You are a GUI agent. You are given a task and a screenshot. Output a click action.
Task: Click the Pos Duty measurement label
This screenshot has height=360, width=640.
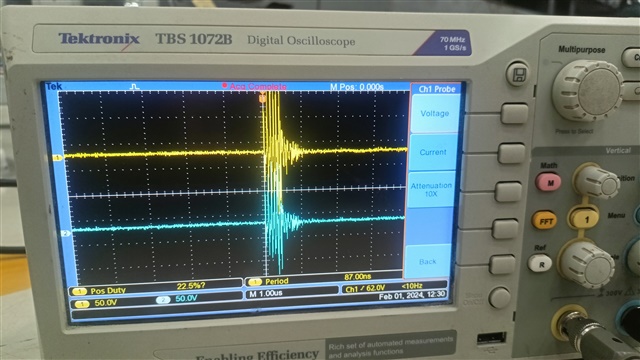tap(108, 291)
